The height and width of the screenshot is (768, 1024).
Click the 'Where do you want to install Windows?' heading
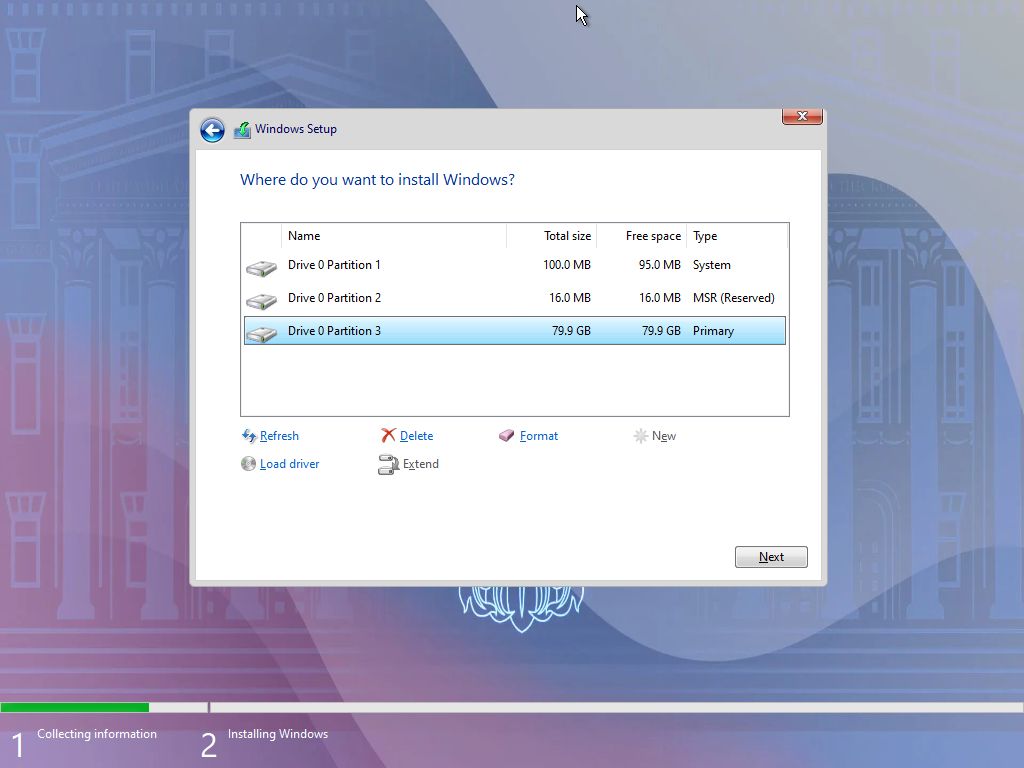click(377, 180)
